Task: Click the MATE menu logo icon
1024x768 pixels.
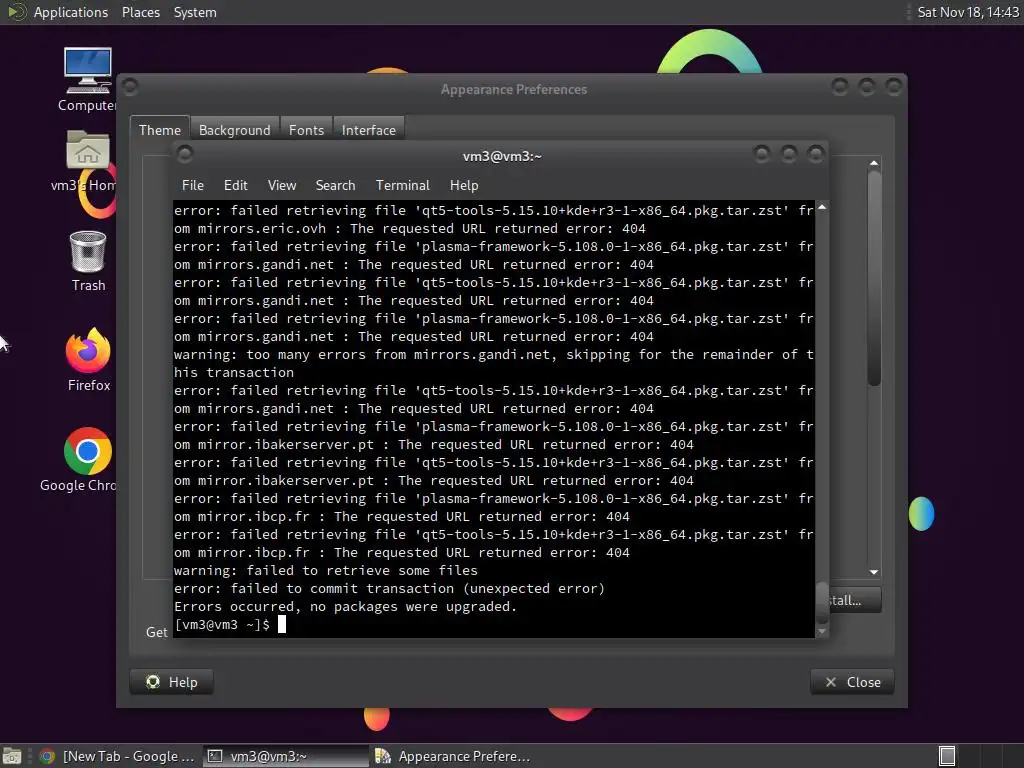Action: pos(16,12)
